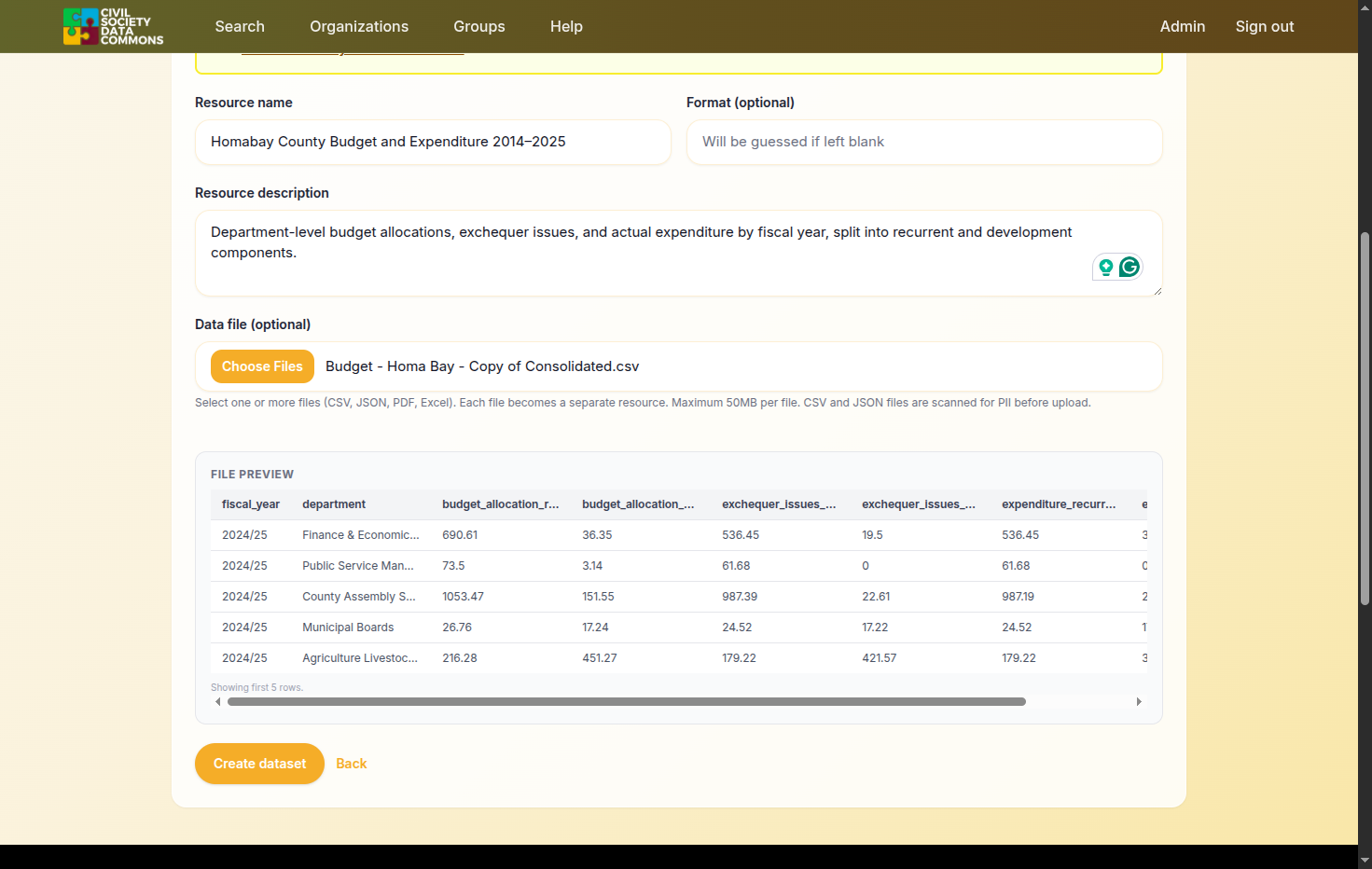The width and height of the screenshot is (1372, 869).
Task: Open the Search menu item
Action: pos(240,26)
